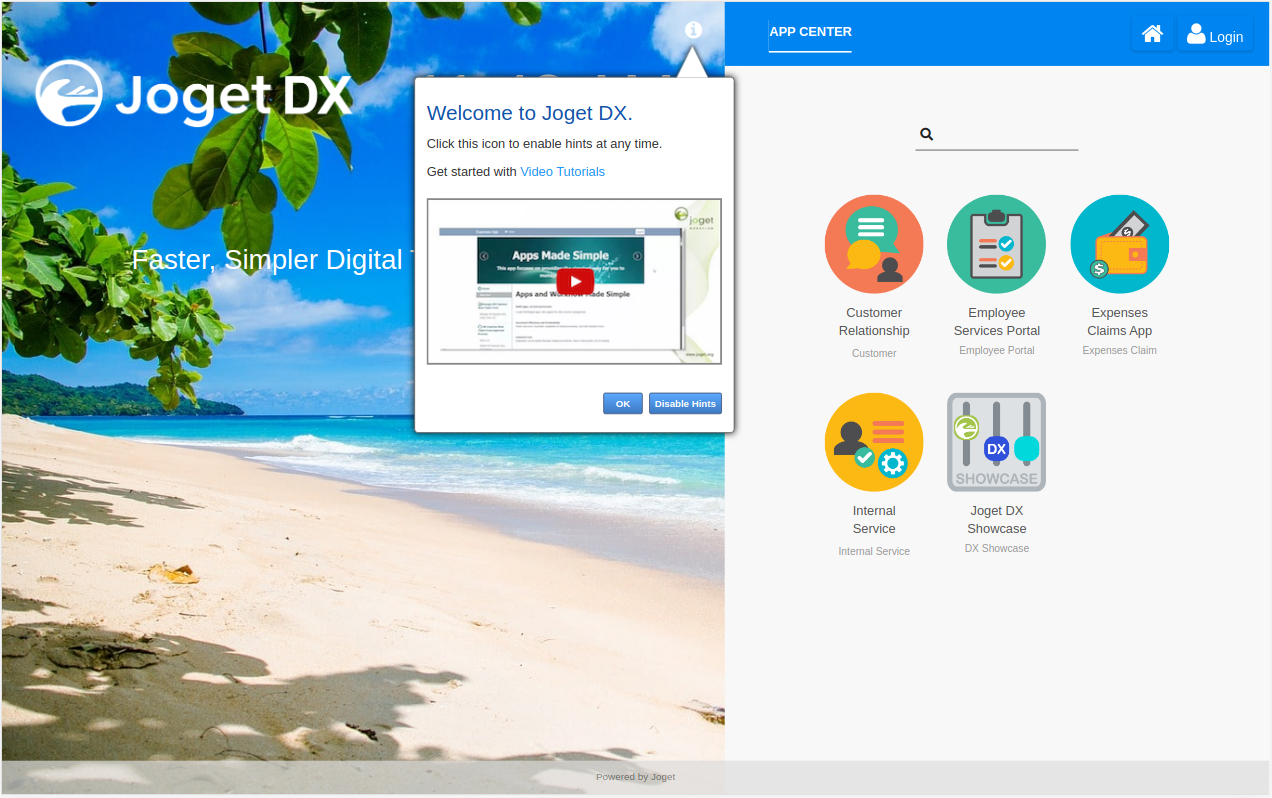Go to Home via house icon
Image resolution: width=1272 pixels, height=798 pixels.
(1152, 34)
